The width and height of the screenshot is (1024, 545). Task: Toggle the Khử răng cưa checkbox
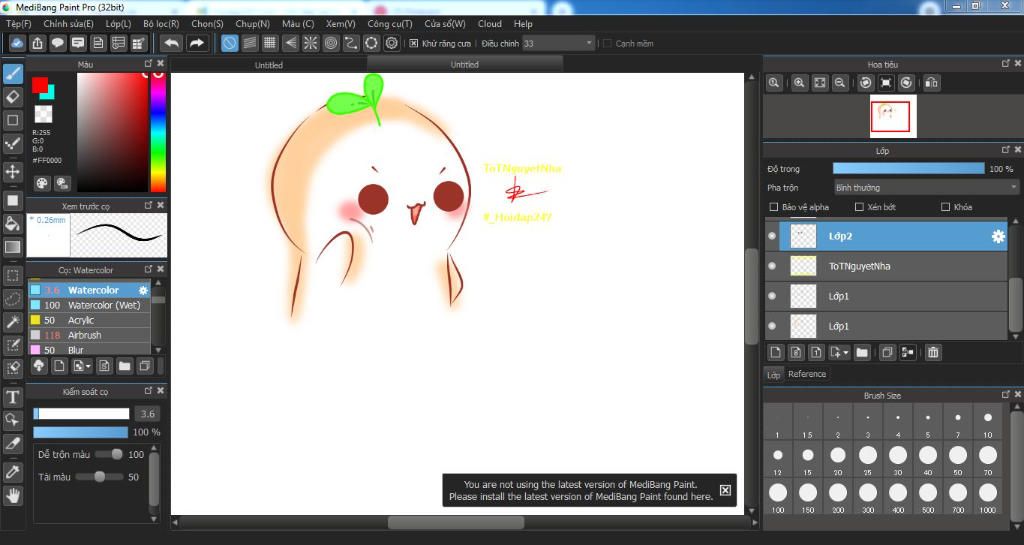coord(414,43)
